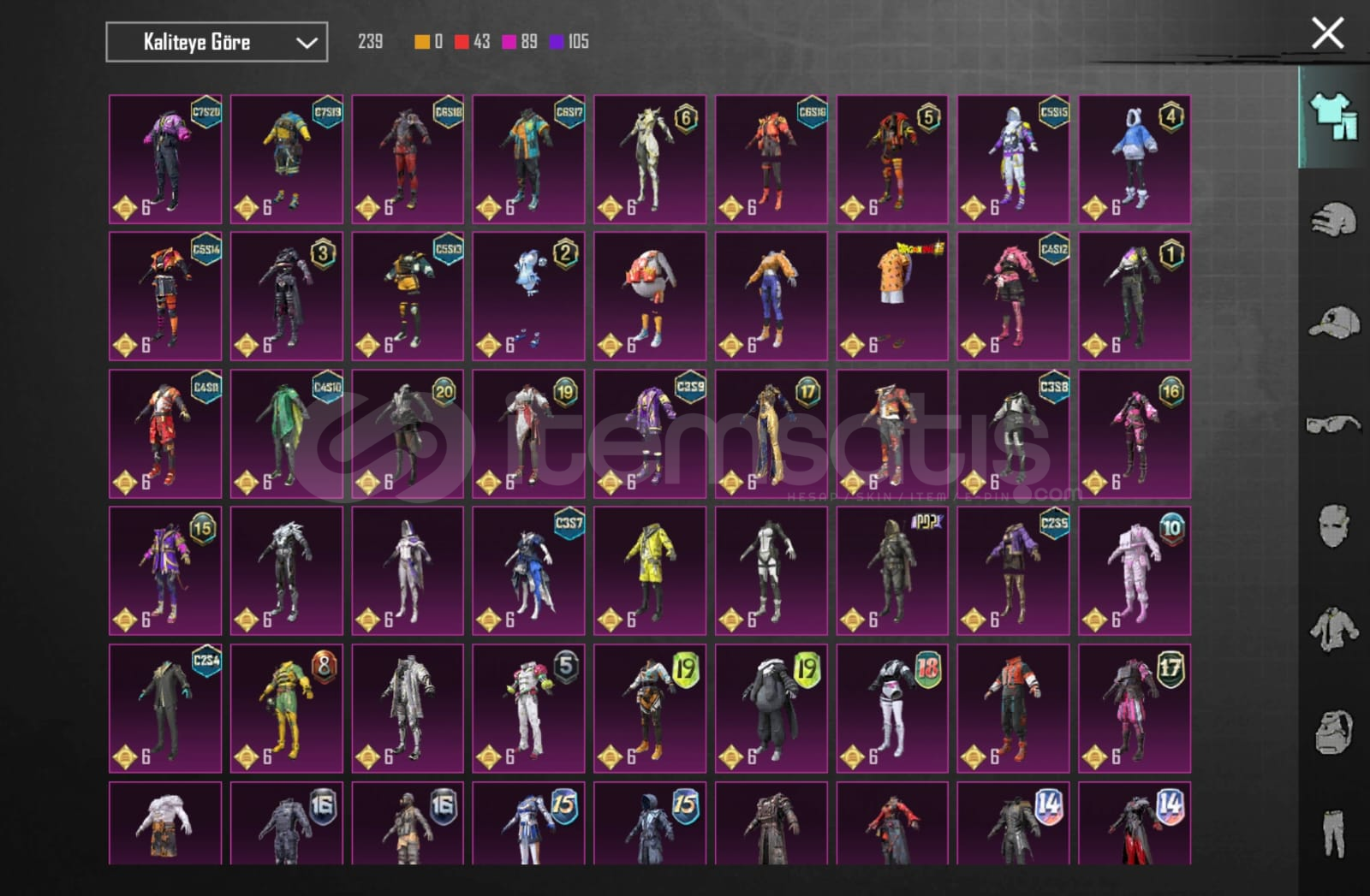Open the 'Kaliteye Göre' sort dropdown

pyautogui.click(x=217, y=42)
